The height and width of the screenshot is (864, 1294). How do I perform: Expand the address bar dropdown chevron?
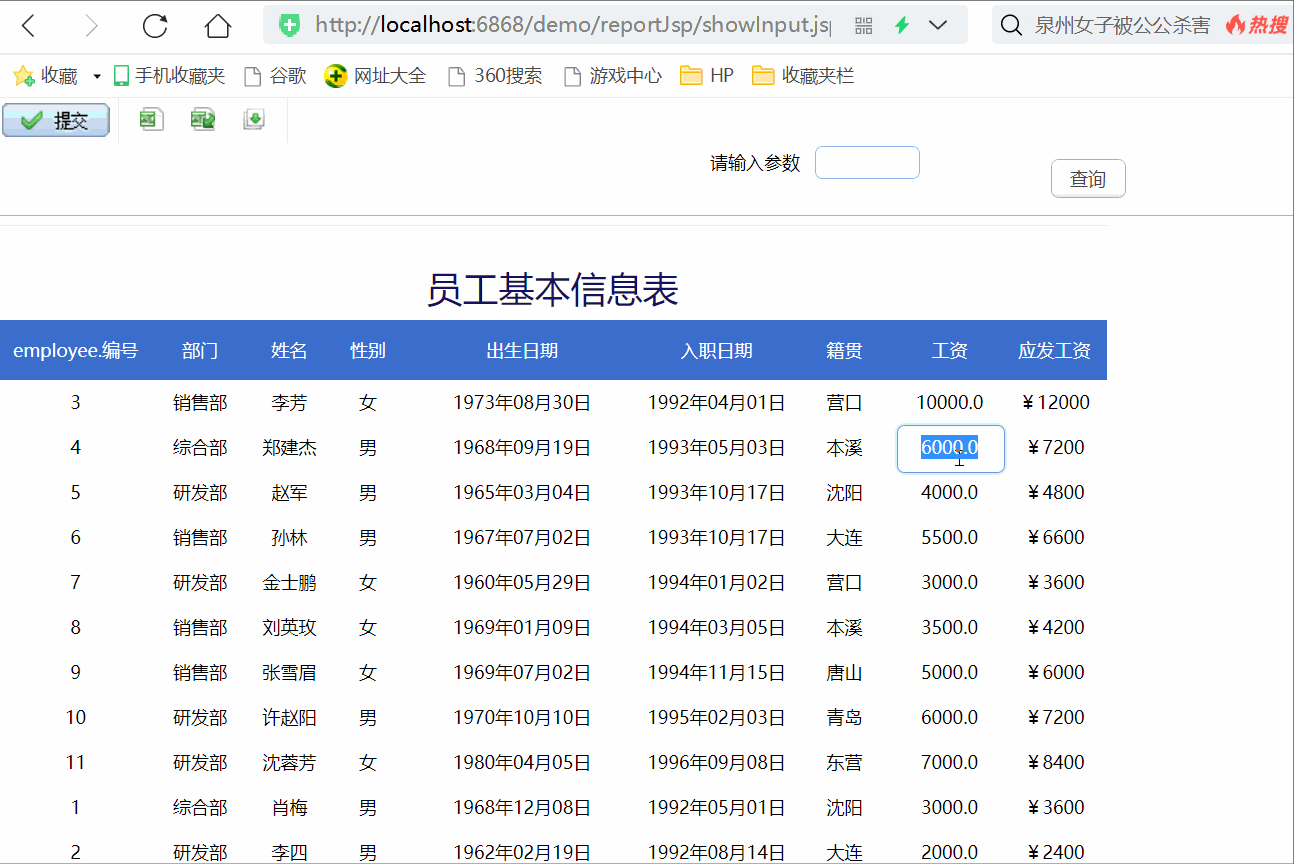pos(938,26)
